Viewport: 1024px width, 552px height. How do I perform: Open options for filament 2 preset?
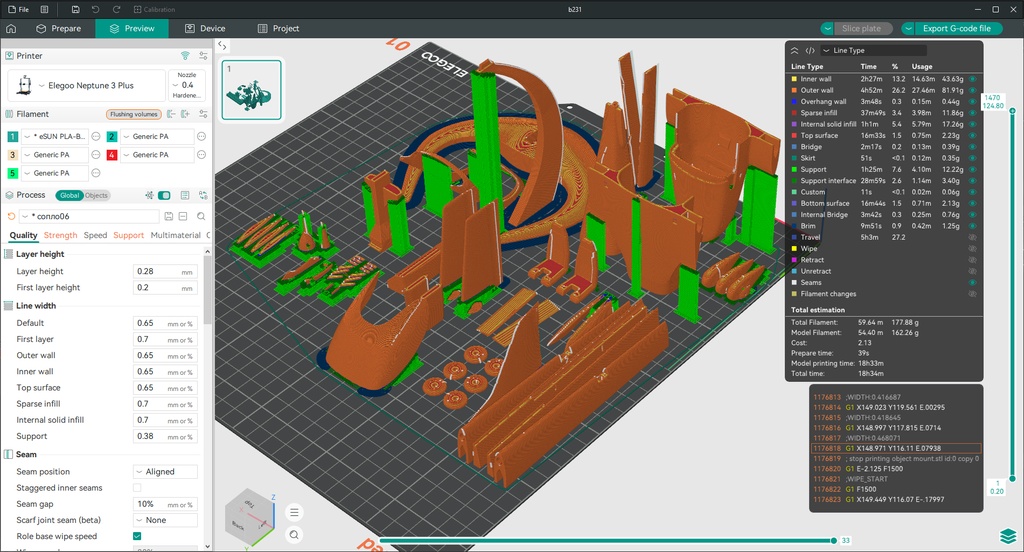pos(201,137)
